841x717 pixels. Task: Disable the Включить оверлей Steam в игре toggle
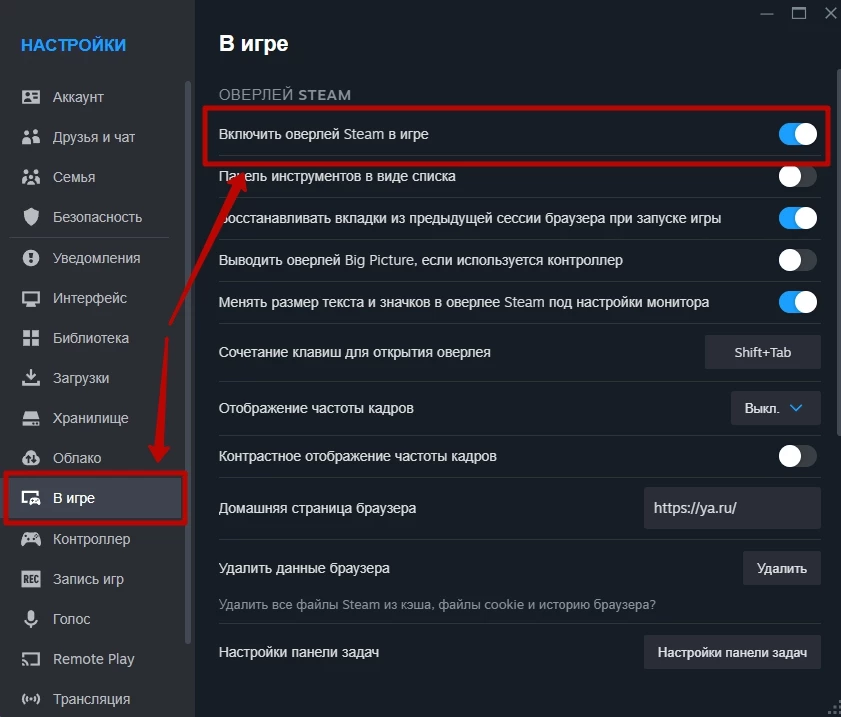pos(797,134)
